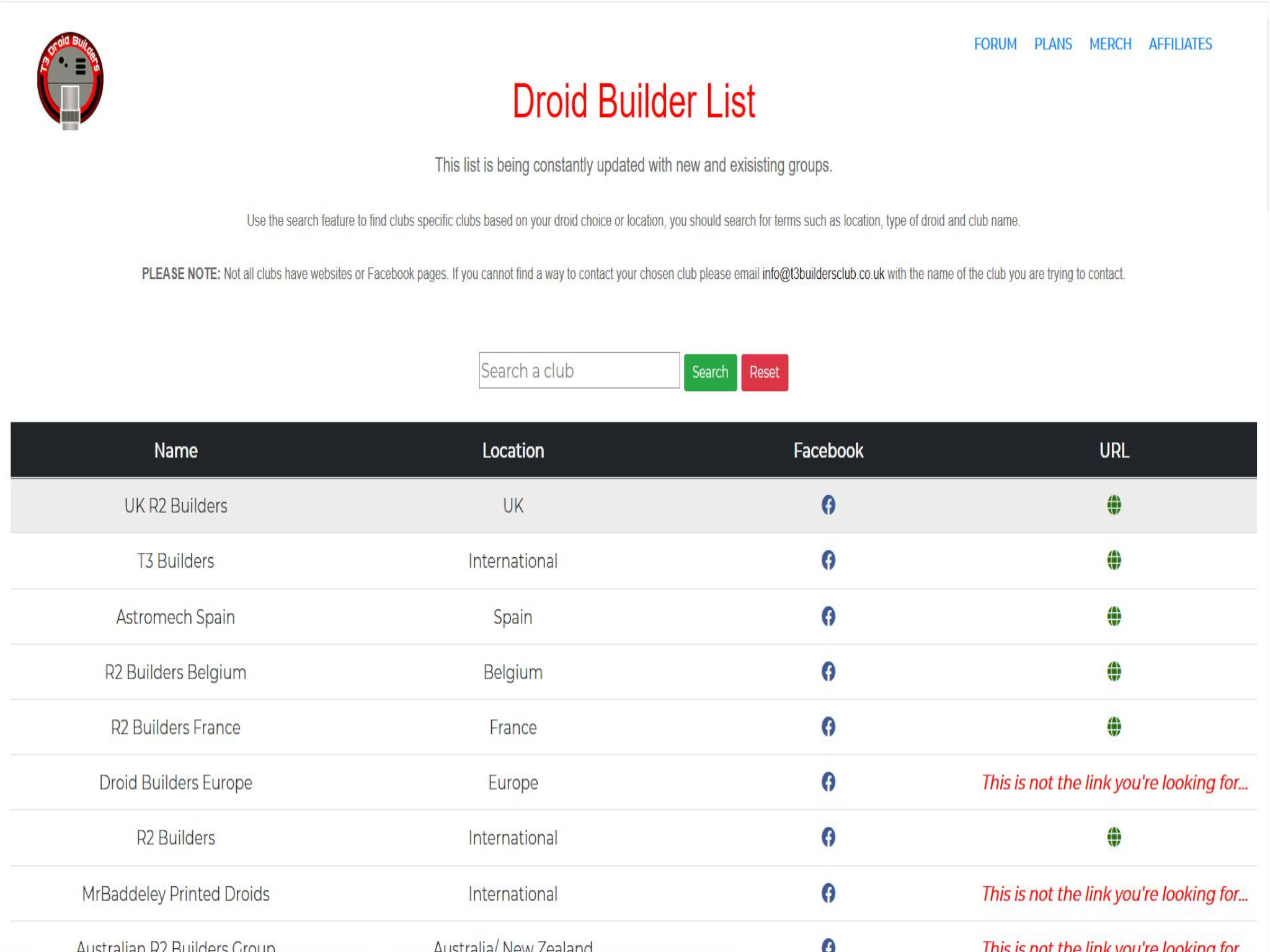Click the globe icon for R2 Builders France
This screenshot has width=1270, height=952.
[1113, 727]
